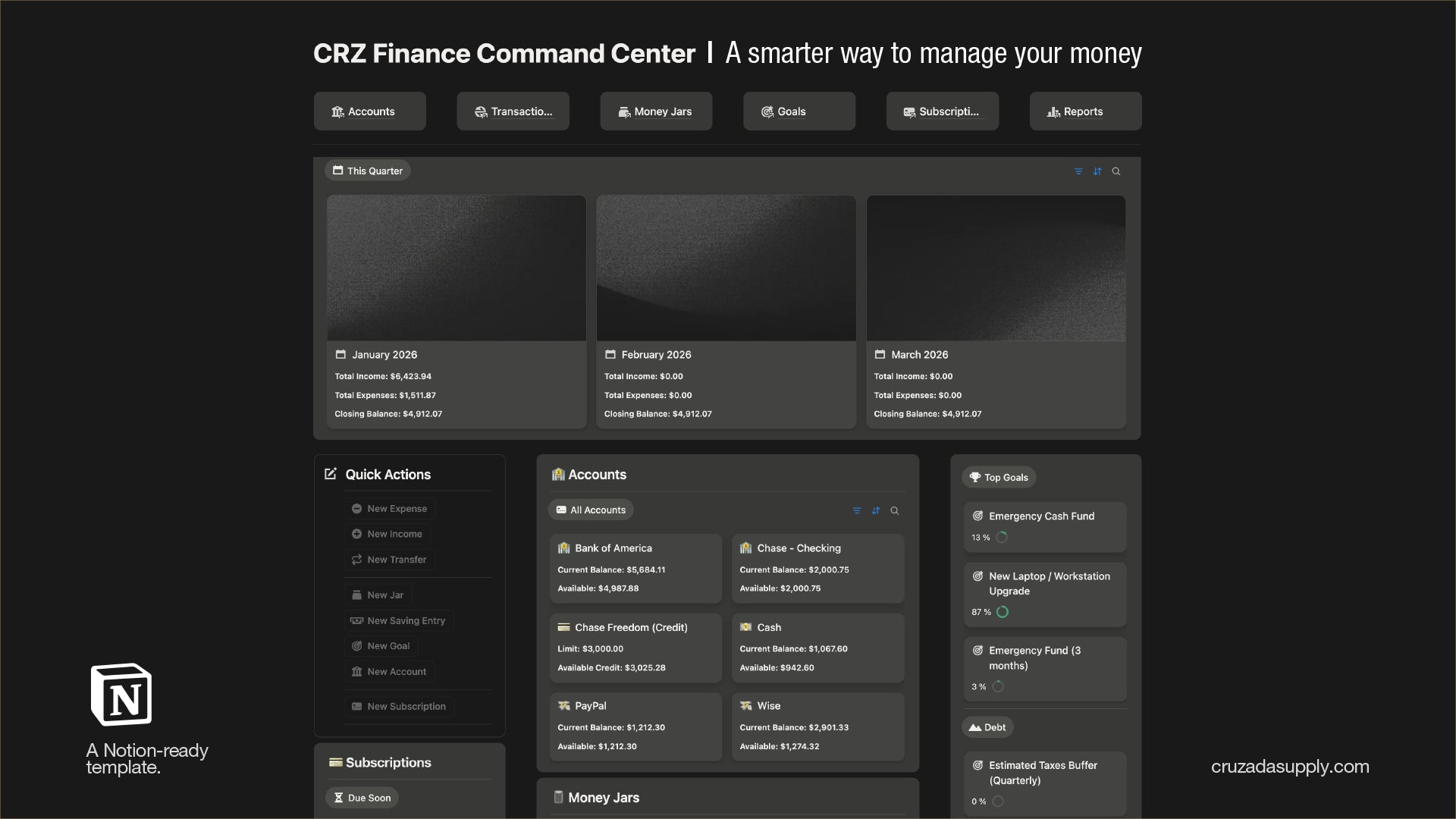The image size is (1456, 819).
Task: Click the Wise account entry
Action: 817,726
